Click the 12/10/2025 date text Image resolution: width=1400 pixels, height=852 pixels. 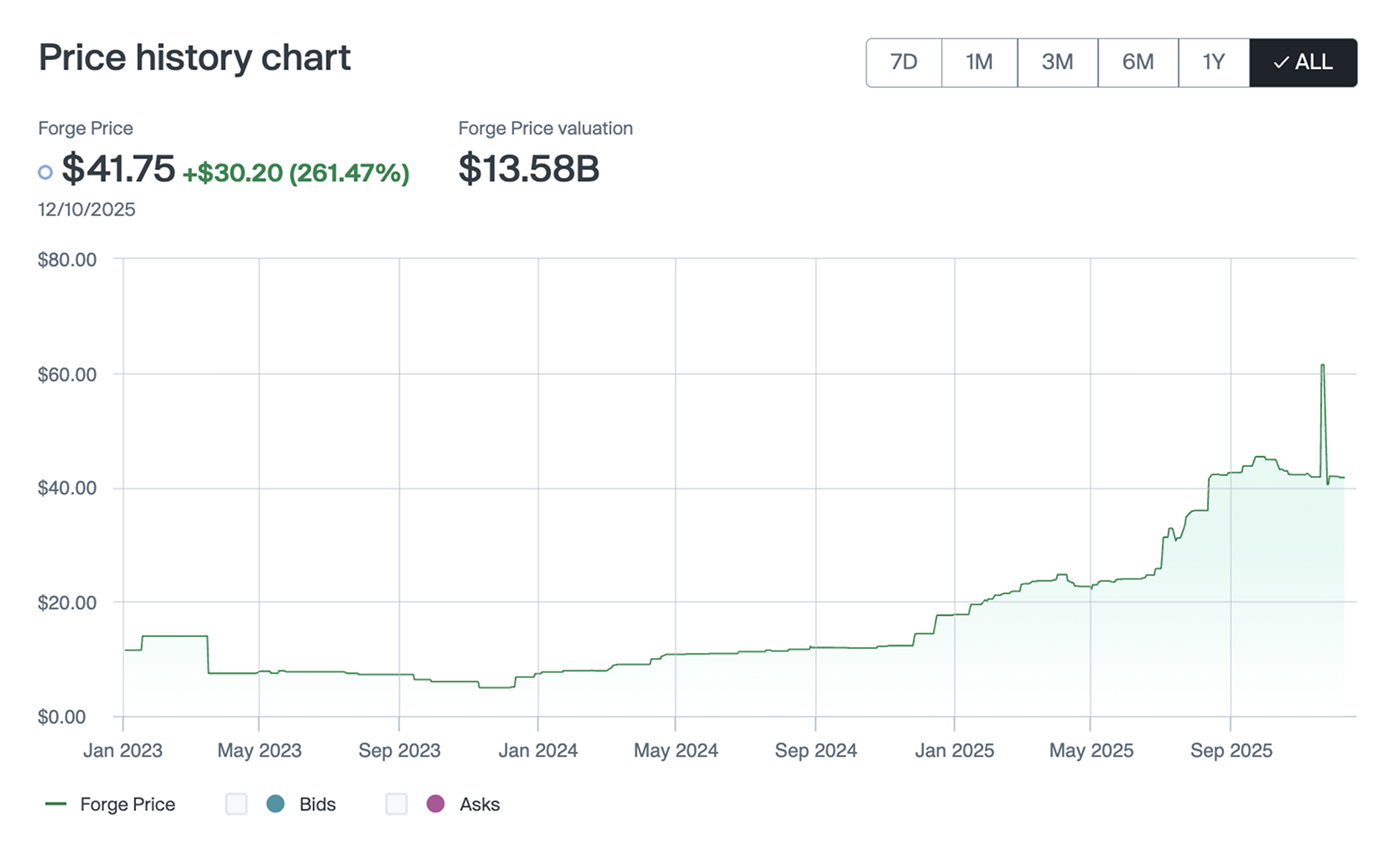[86, 210]
